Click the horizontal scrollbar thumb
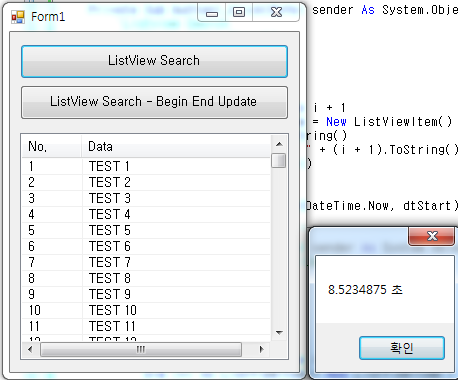The height and width of the screenshot is (380, 458). pyautogui.click(x=141, y=349)
